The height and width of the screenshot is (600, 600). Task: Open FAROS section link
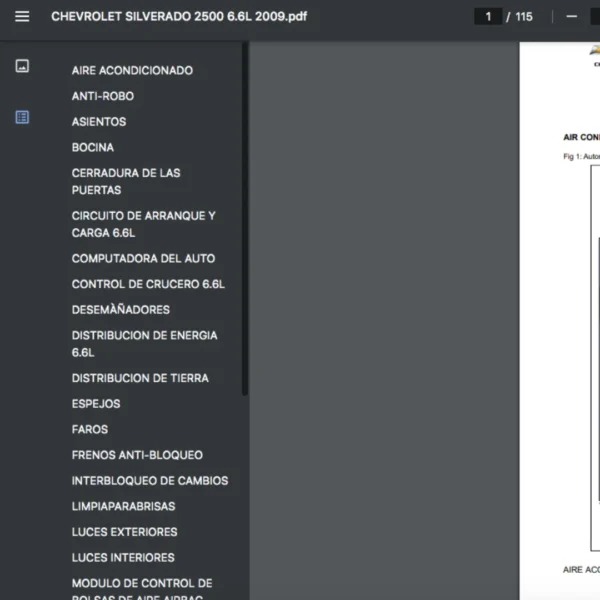point(90,430)
